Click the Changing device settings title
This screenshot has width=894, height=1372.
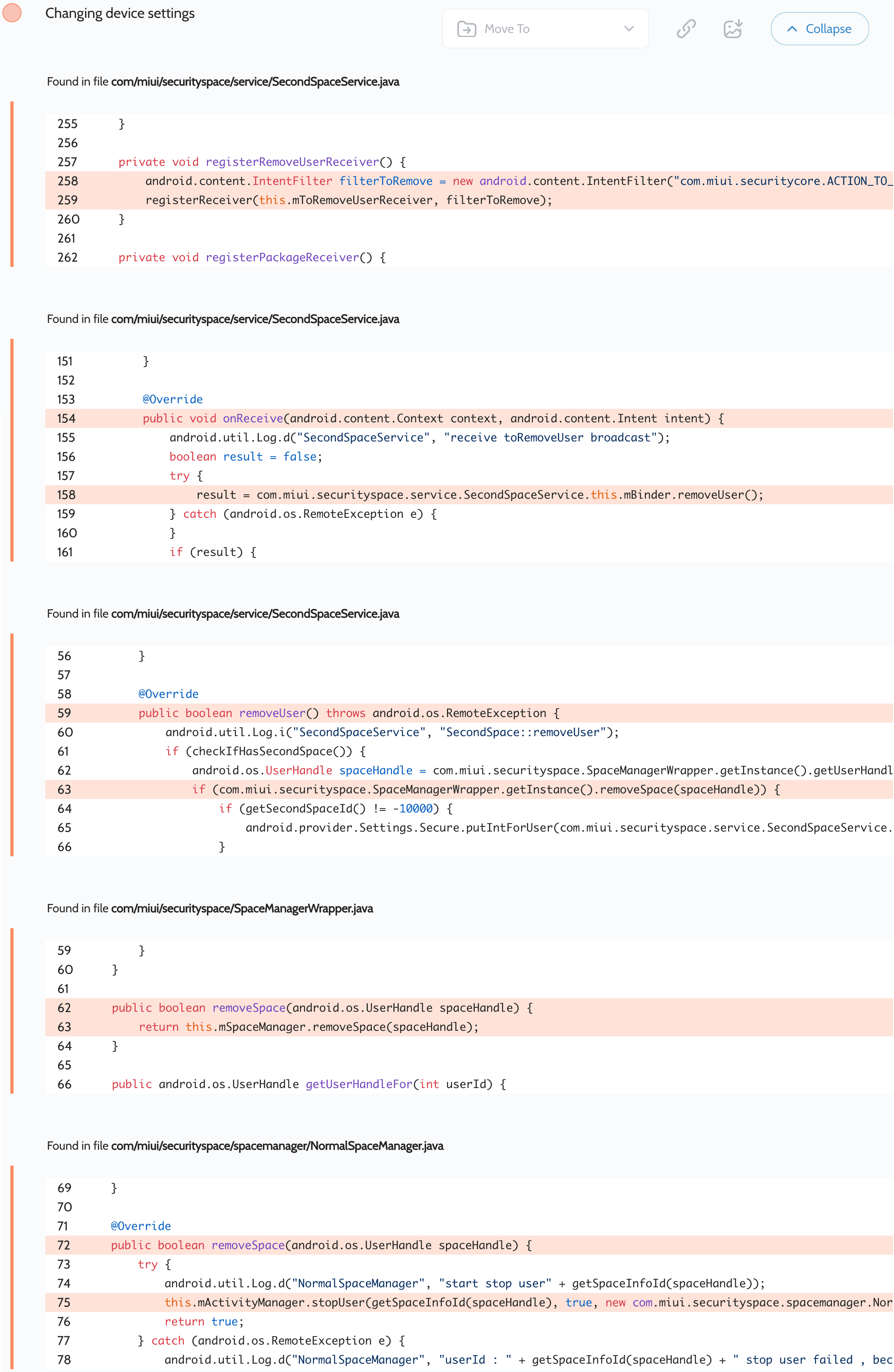point(120,13)
